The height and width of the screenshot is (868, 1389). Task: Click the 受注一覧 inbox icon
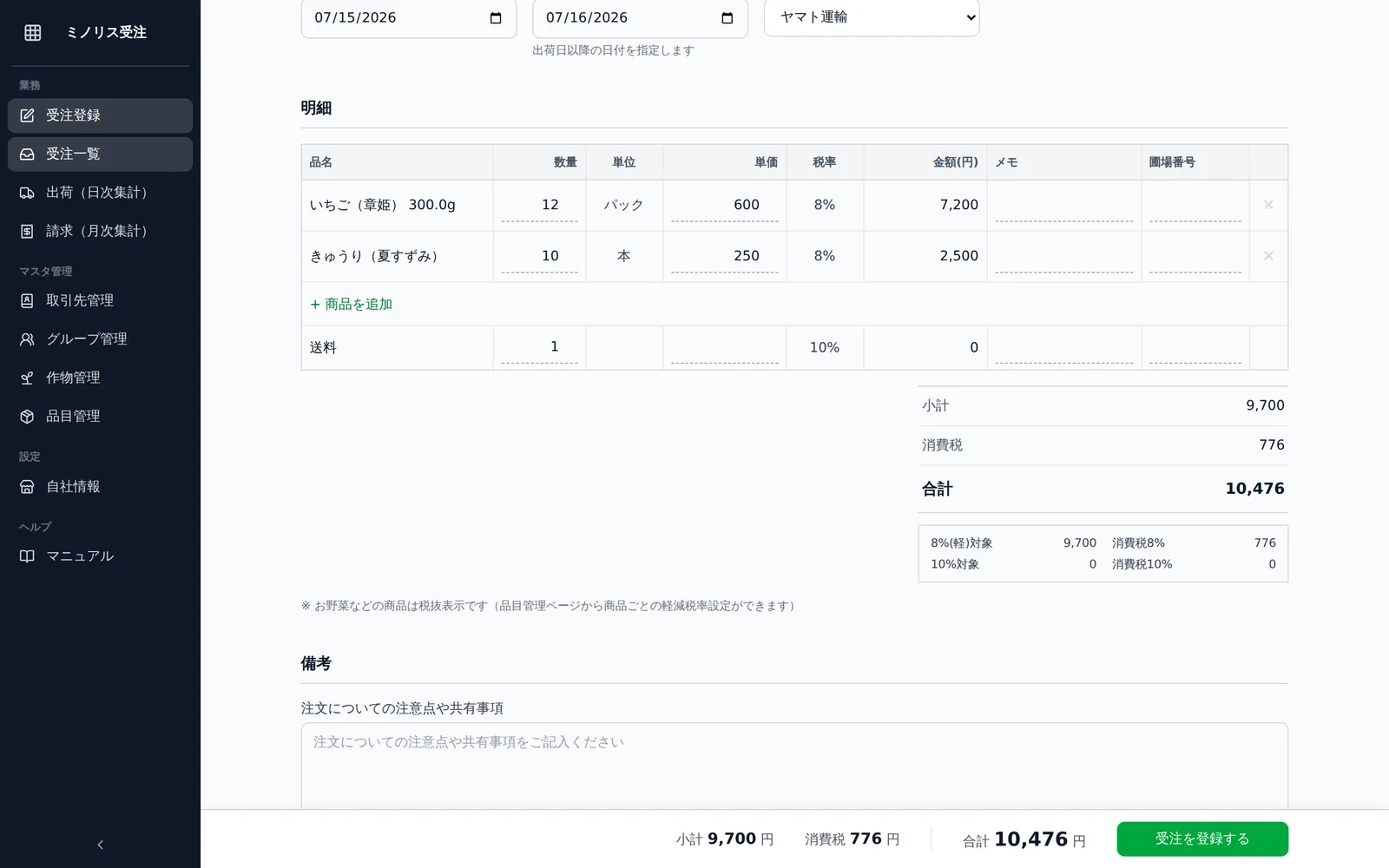point(27,154)
